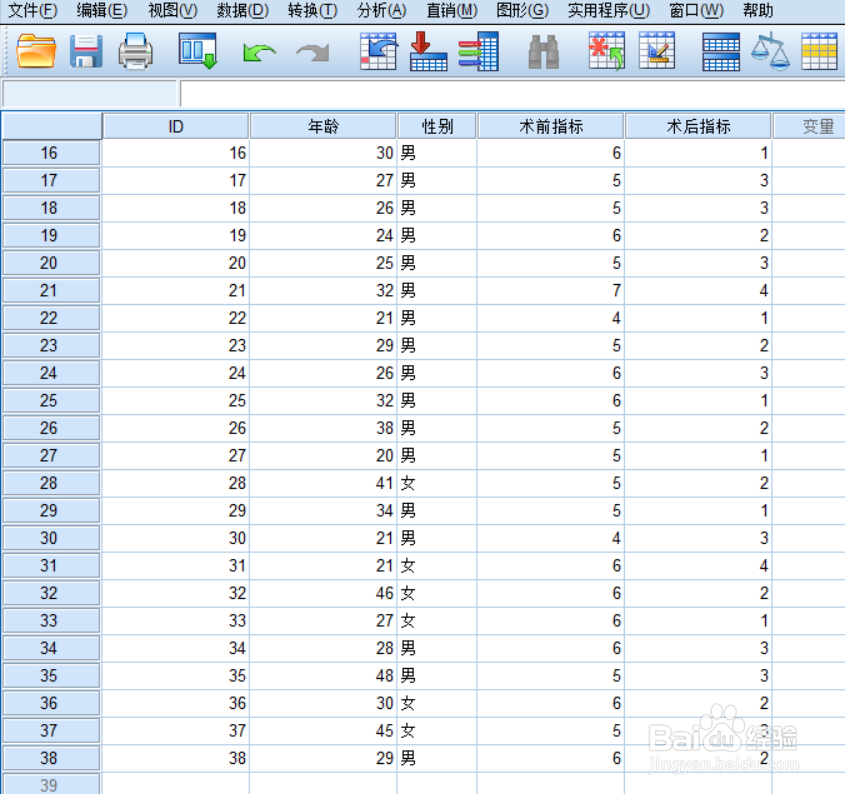Screen dimensions: 845x794
Task: Click 女 gender cell in row 31
Action: [x=437, y=565]
